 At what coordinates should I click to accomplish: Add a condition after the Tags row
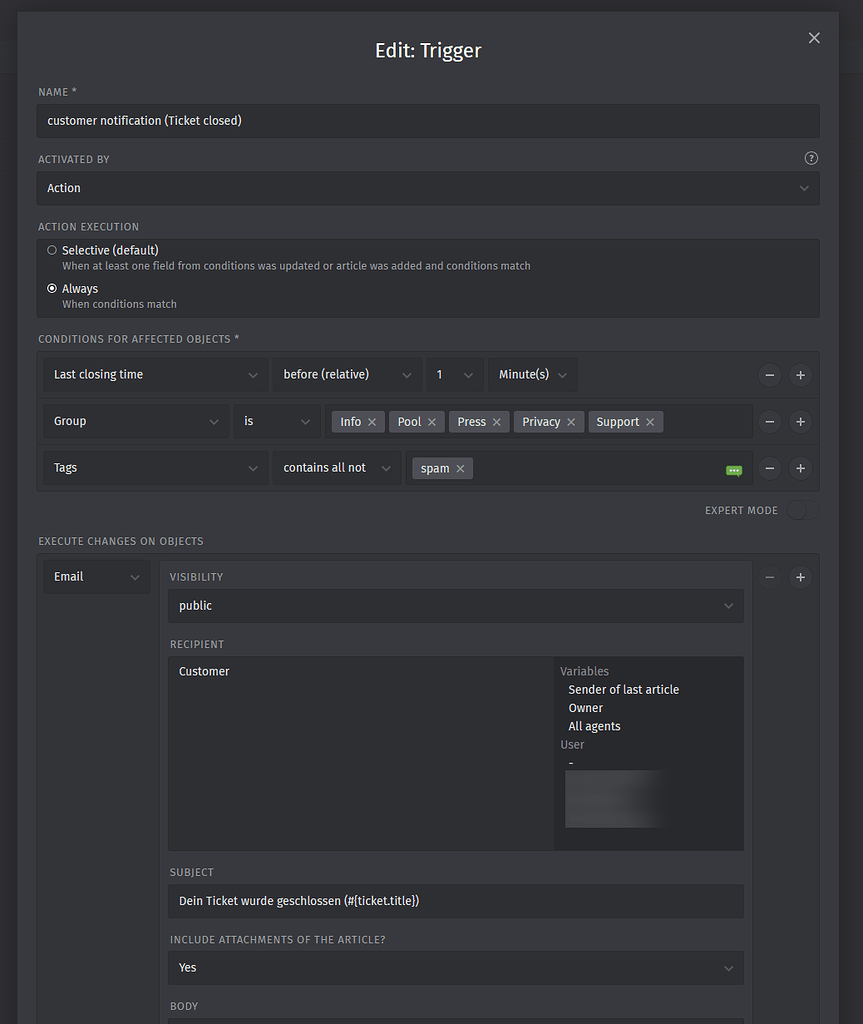[800, 468]
